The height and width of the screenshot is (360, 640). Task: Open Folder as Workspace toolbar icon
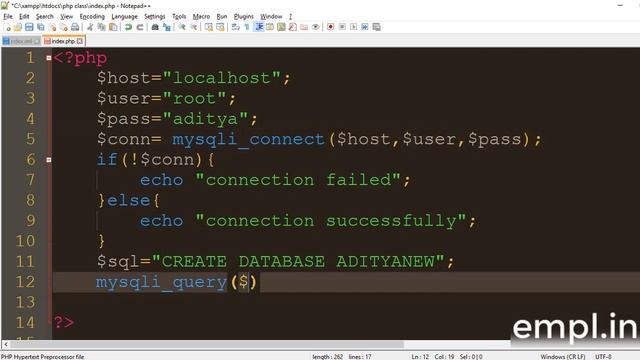[x=304, y=27]
